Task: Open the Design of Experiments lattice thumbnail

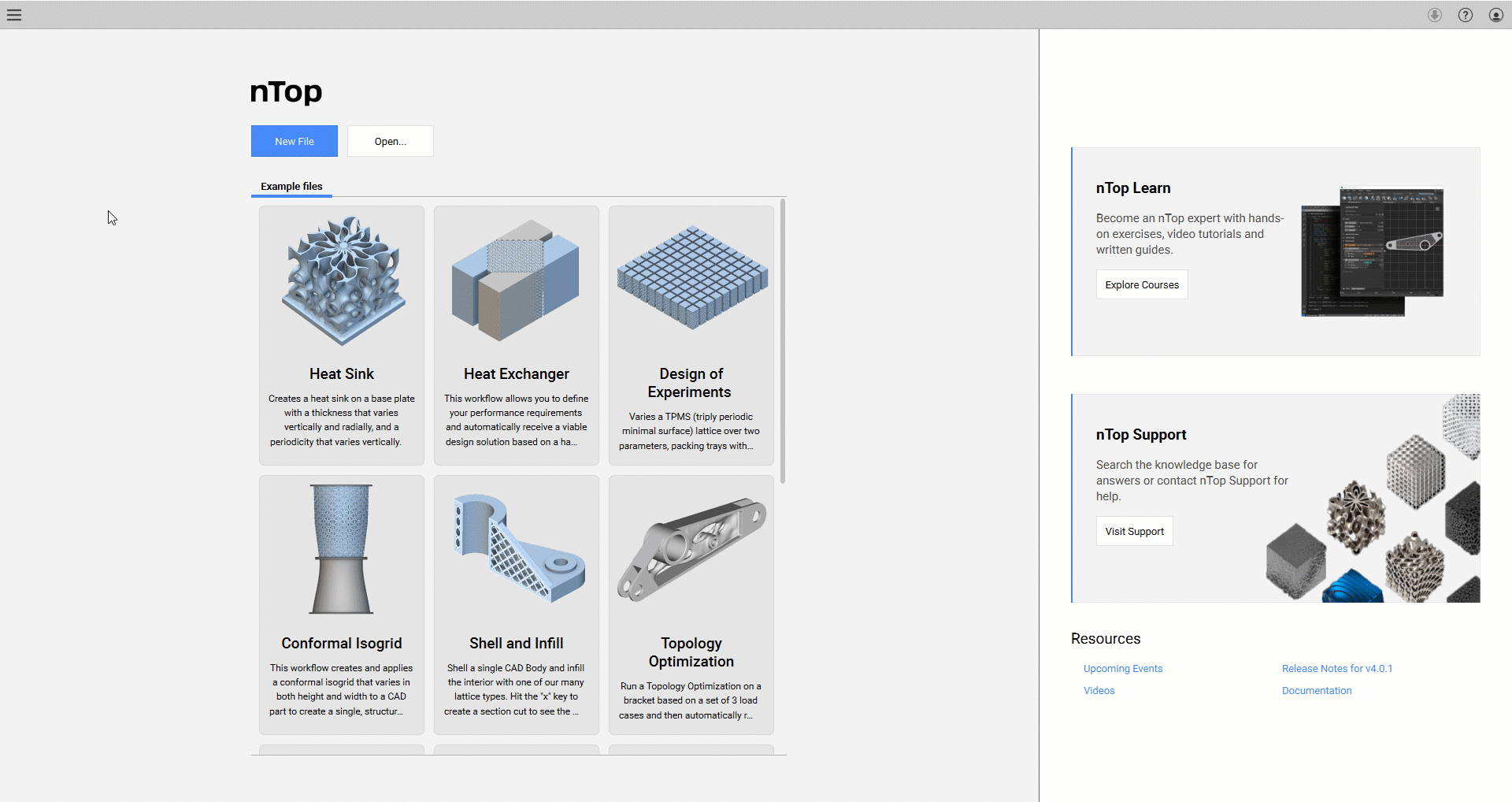Action: pyautogui.click(x=691, y=277)
